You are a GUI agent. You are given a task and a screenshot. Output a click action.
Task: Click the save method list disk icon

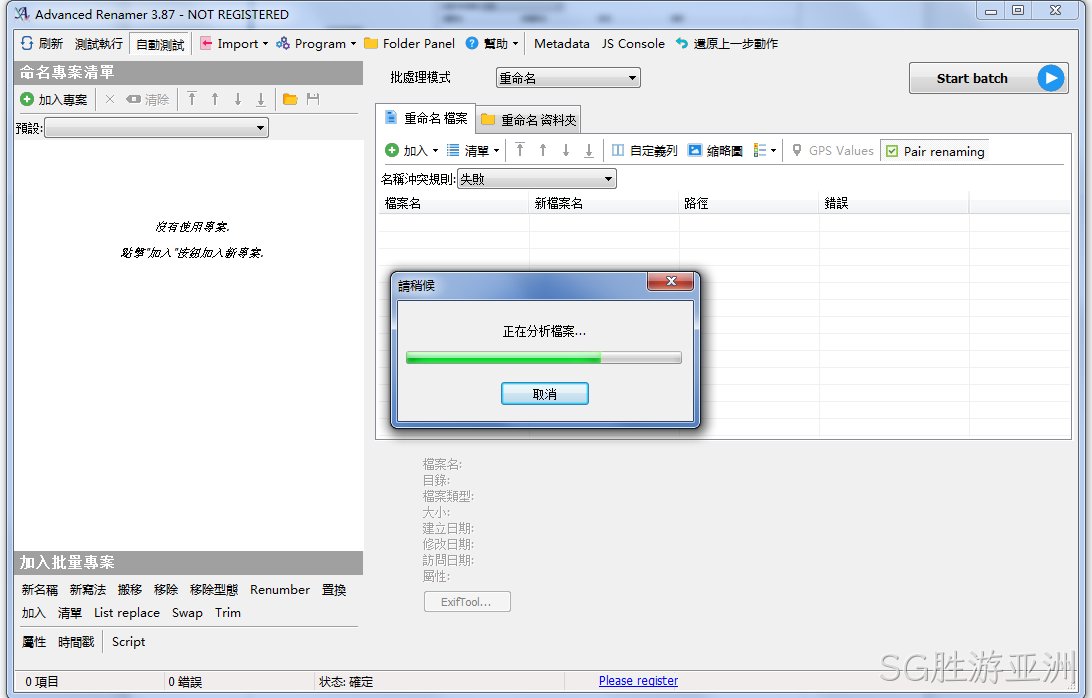point(313,99)
